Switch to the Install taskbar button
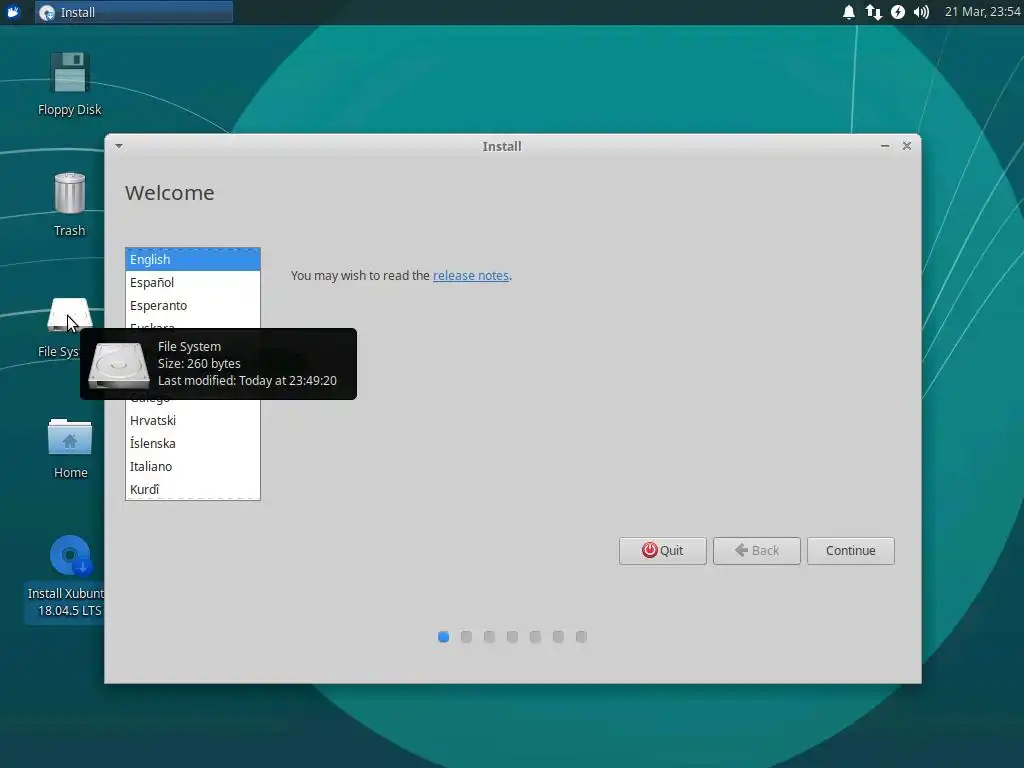The width and height of the screenshot is (1024, 768). (x=134, y=12)
